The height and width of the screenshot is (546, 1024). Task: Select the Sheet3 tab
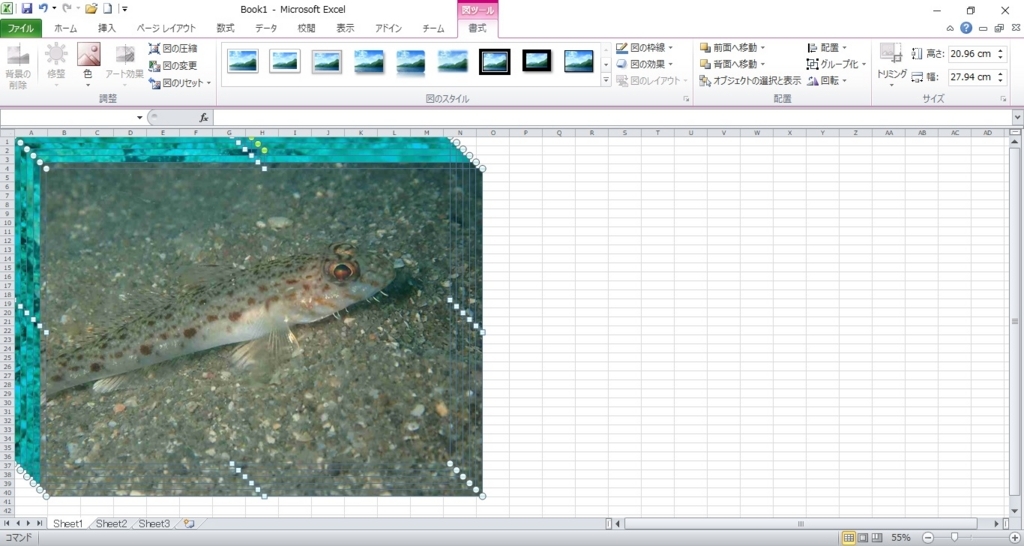click(154, 524)
